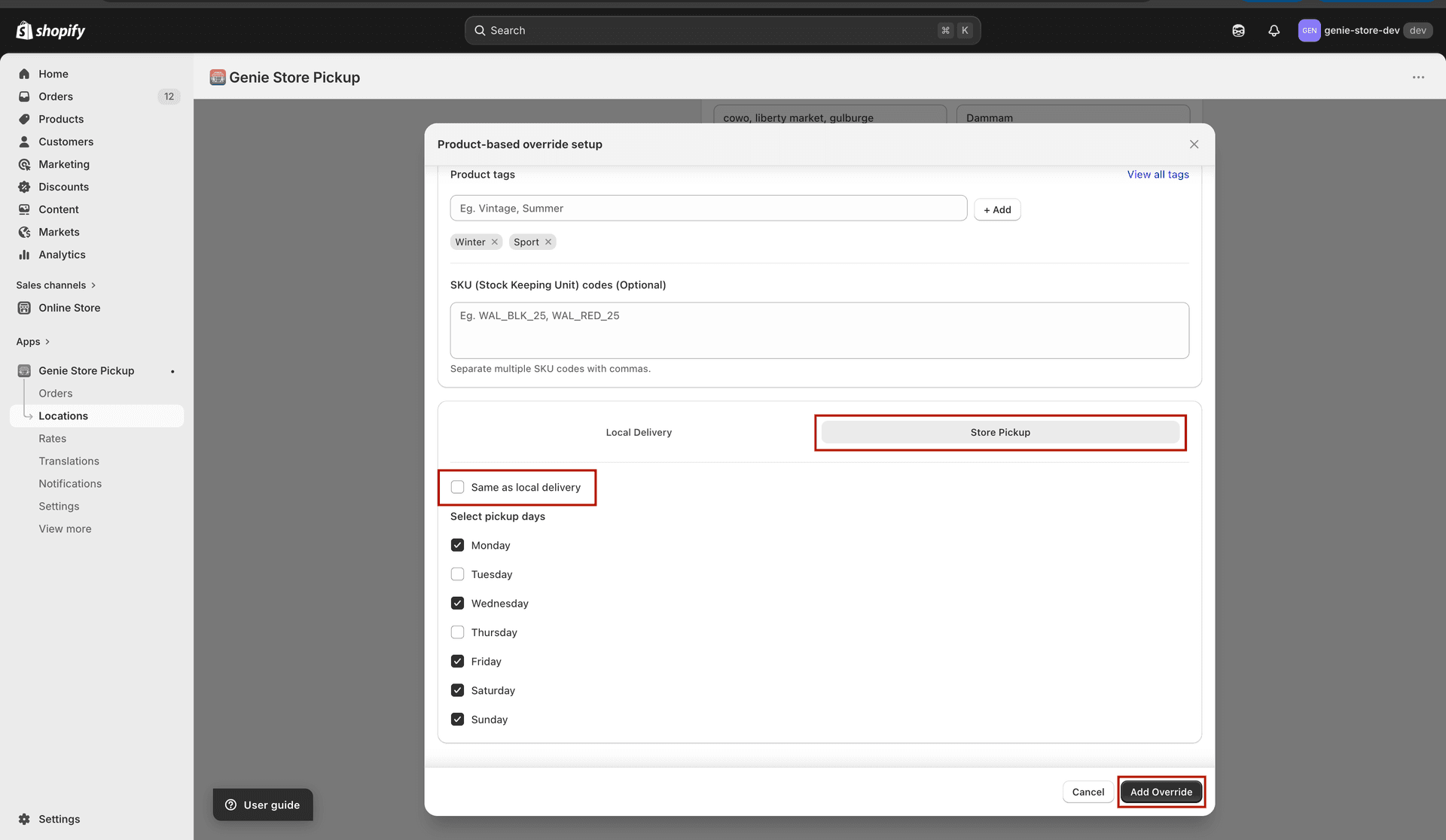Screen dimensions: 1446x840
Task: Expand Sales channels section
Action: pos(56,285)
